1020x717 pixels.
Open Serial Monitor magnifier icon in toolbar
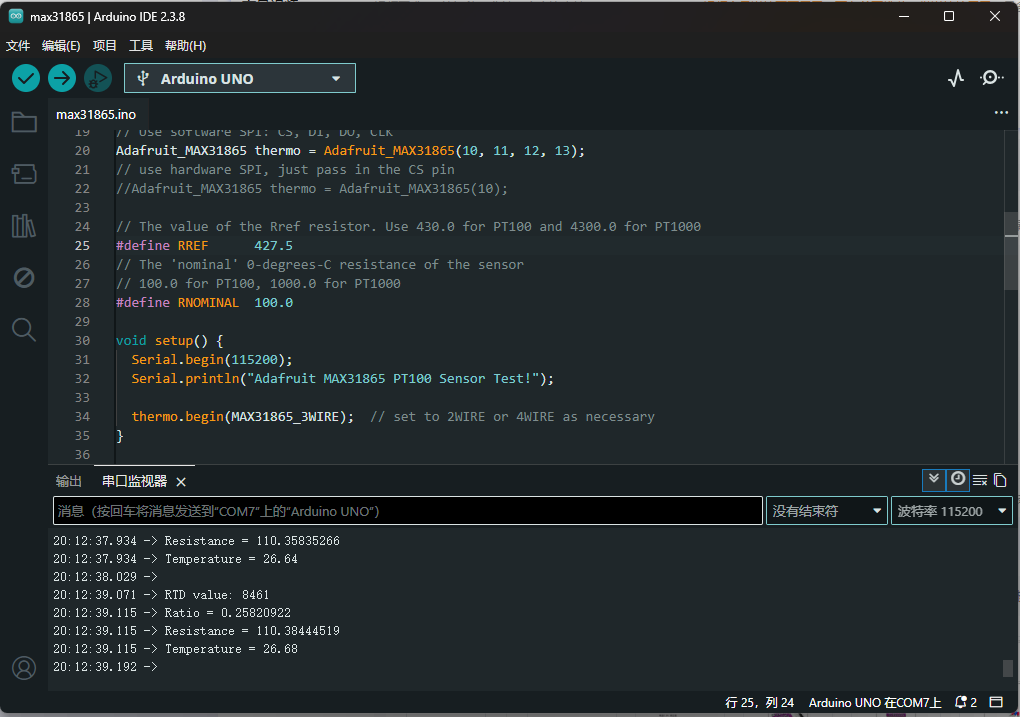[991, 78]
